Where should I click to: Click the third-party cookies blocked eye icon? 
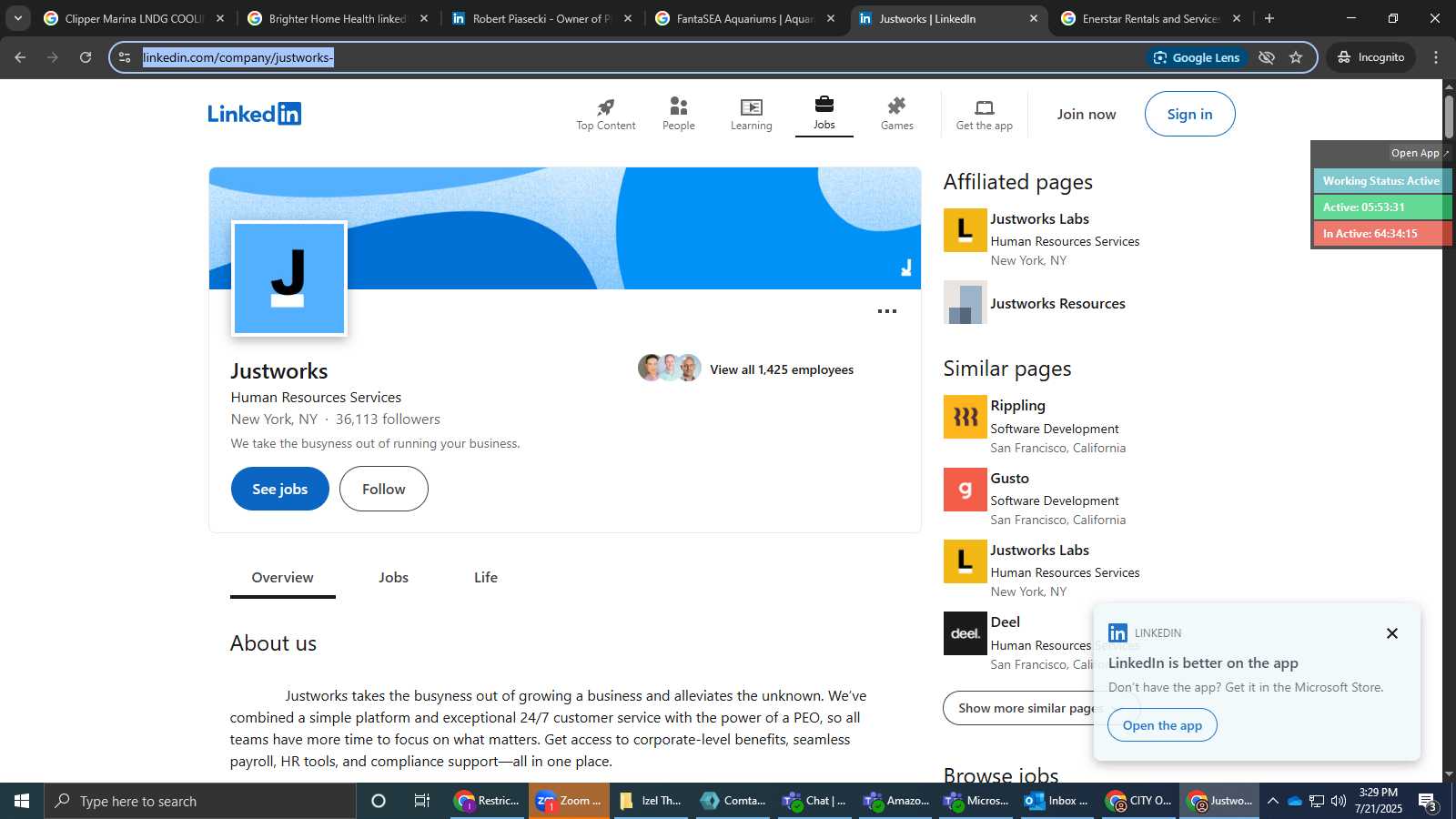1266,57
